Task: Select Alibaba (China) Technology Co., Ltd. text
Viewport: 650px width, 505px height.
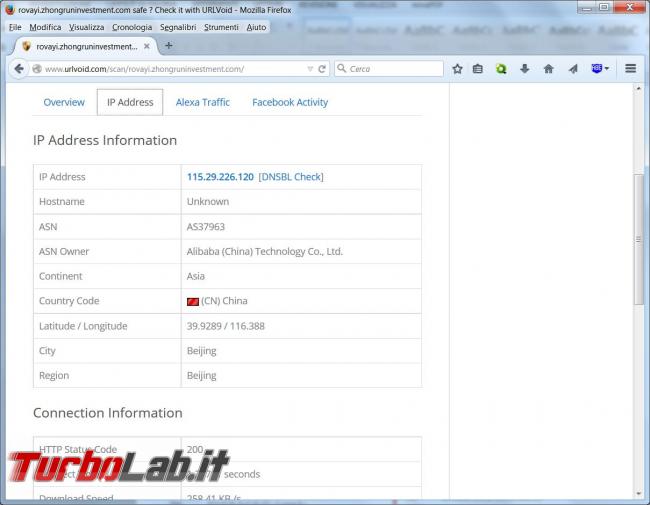Action: click(x=264, y=251)
